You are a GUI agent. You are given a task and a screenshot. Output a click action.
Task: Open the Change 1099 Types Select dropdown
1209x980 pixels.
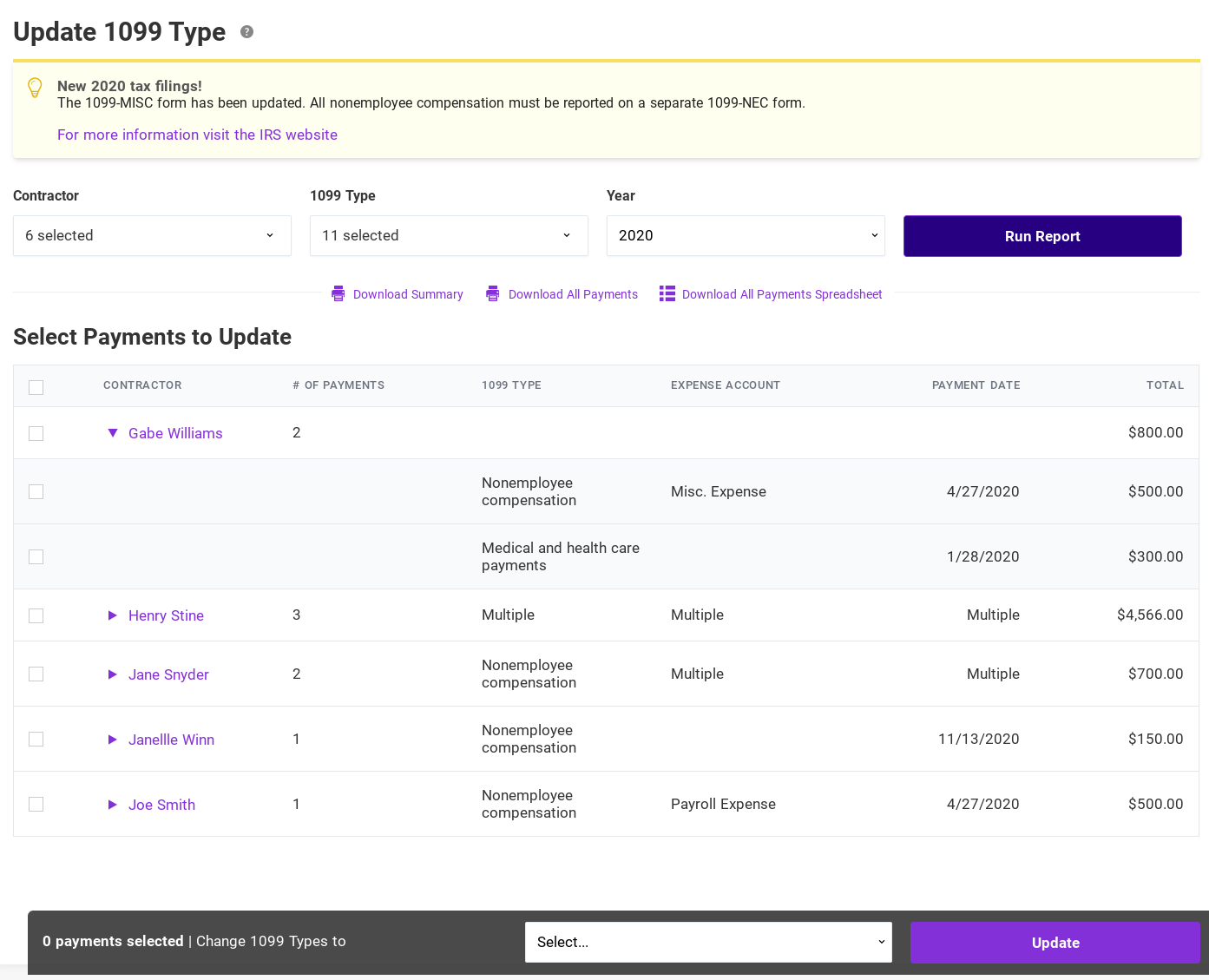708,943
